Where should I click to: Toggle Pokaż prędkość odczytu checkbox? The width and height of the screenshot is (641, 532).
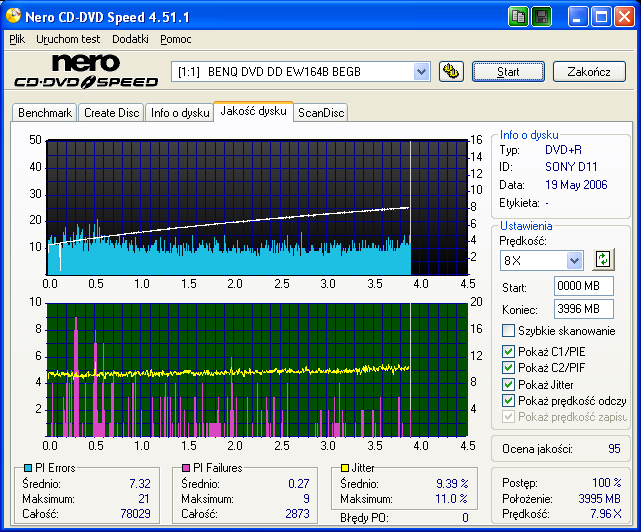pyautogui.click(x=508, y=401)
